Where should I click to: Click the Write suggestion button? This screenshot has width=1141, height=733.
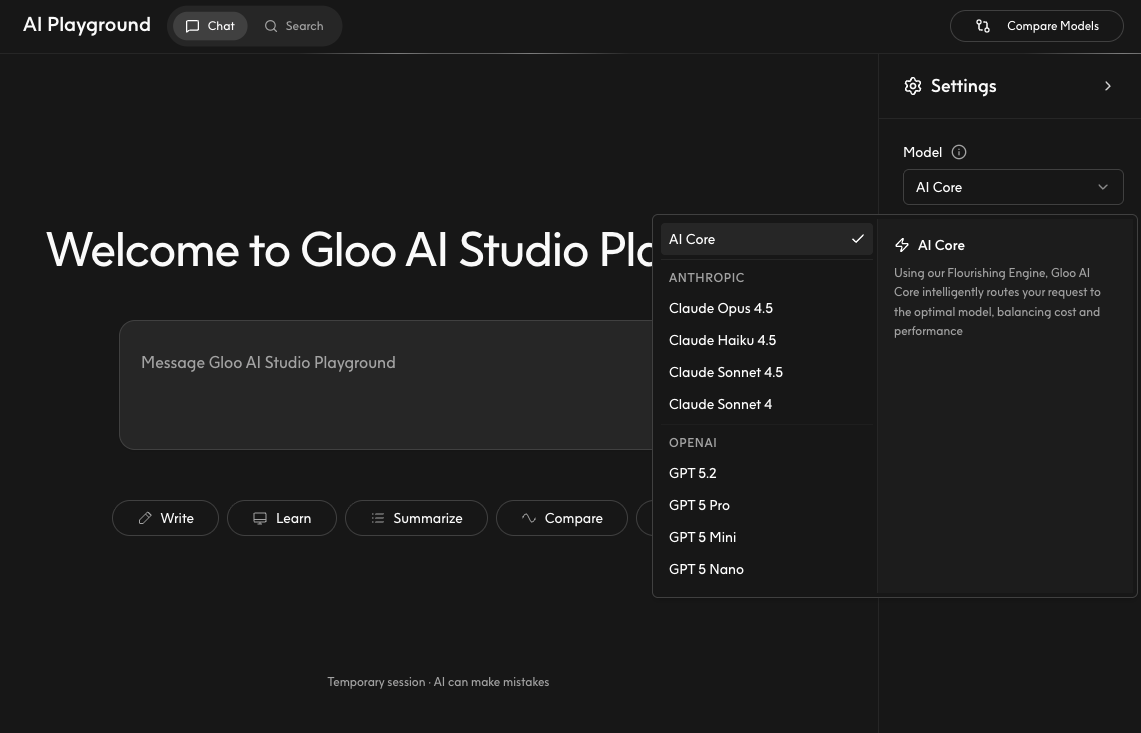click(165, 518)
